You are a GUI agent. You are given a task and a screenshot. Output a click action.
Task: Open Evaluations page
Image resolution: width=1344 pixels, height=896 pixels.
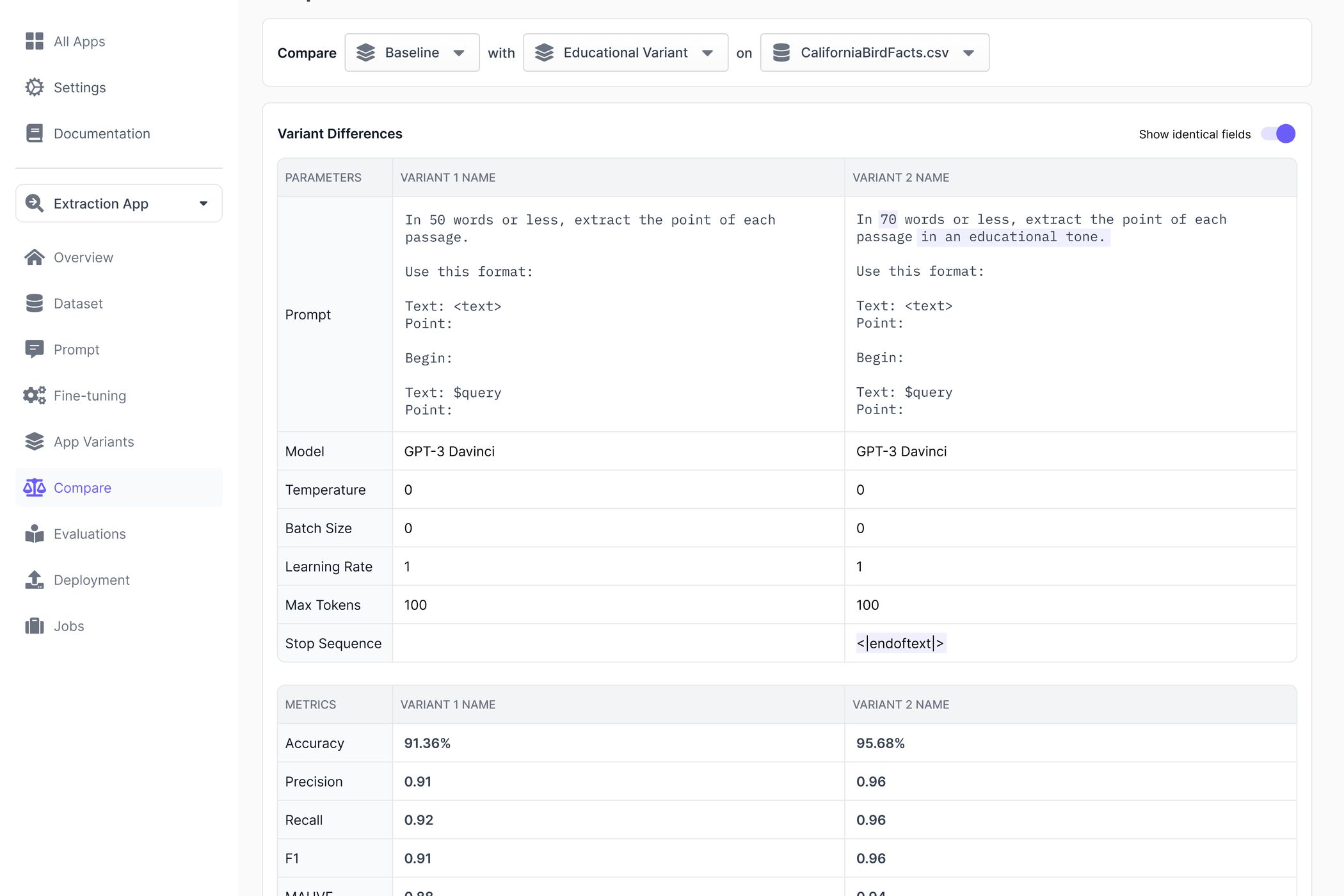pos(90,534)
